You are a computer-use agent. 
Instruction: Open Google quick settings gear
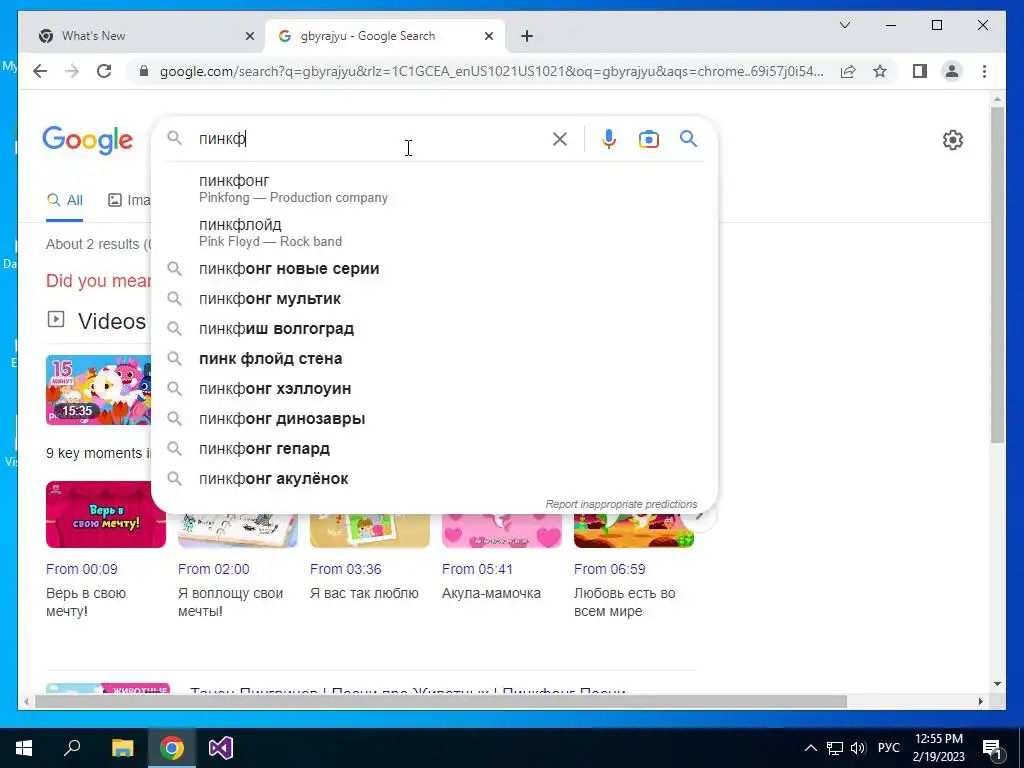click(x=953, y=140)
